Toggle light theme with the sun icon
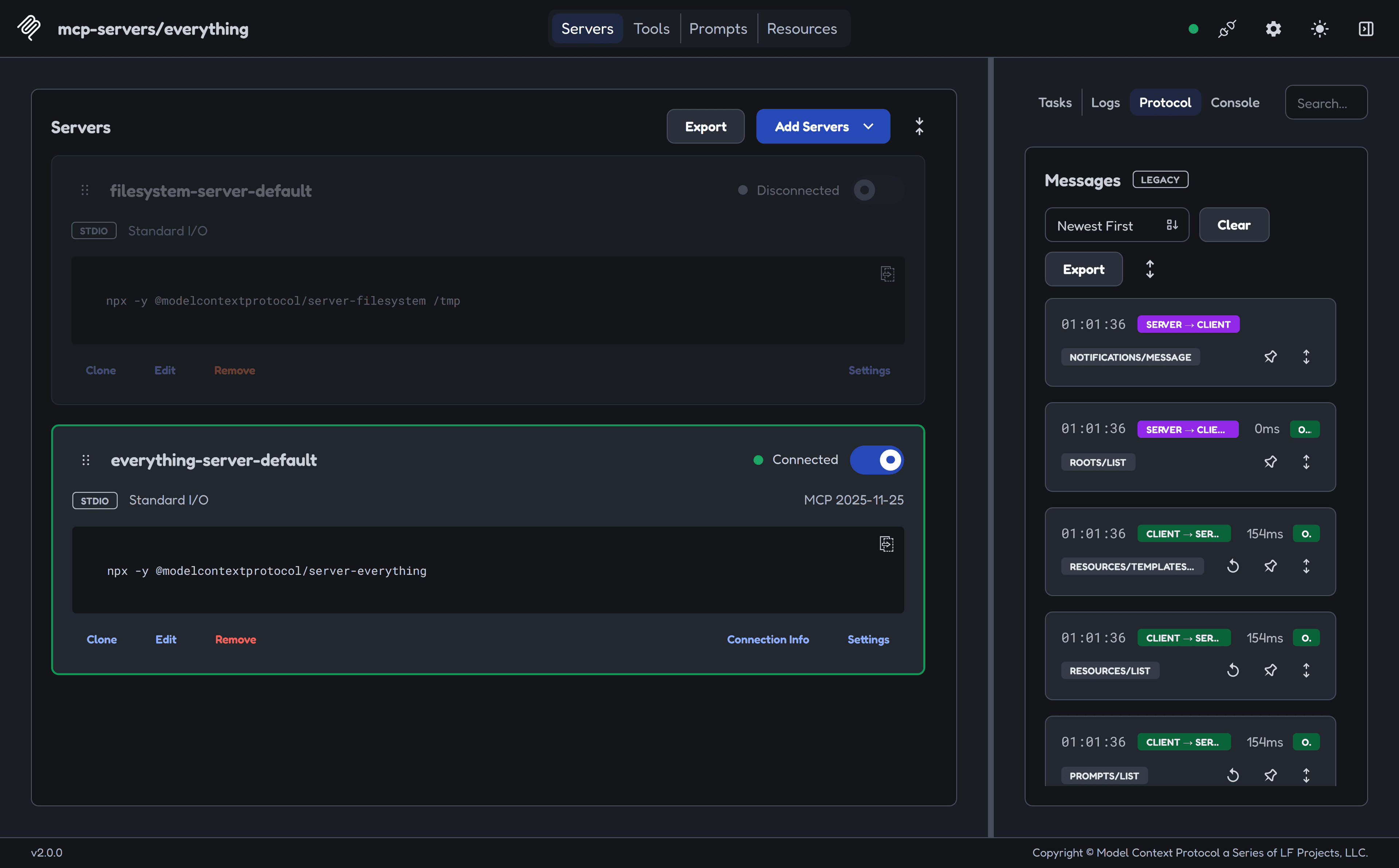The width and height of the screenshot is (1399, 868). coord(1320,29)
